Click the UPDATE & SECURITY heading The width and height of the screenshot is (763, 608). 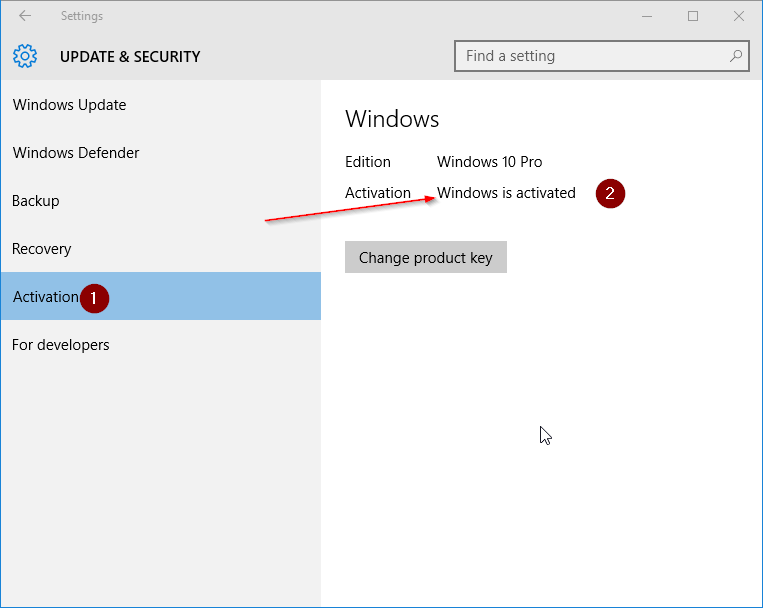pos(130,56)
